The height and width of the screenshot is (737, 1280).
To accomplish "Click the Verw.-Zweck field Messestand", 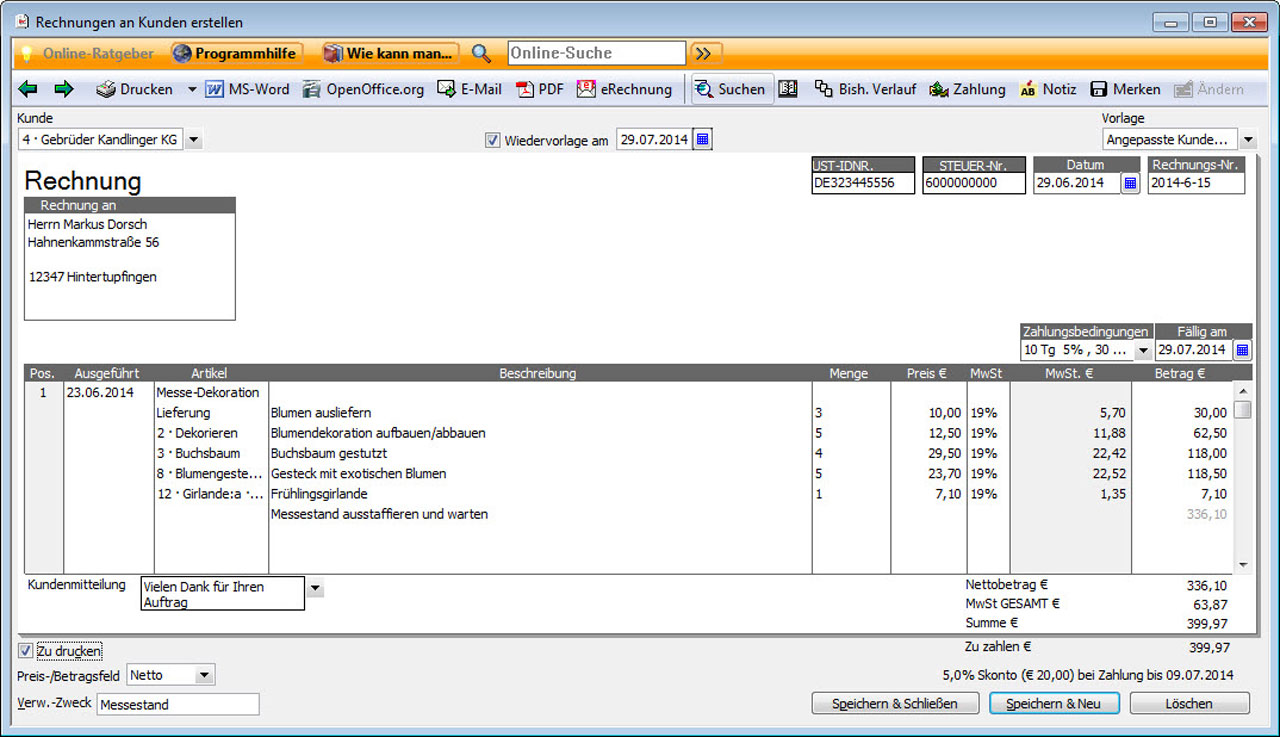I will 178,704.
